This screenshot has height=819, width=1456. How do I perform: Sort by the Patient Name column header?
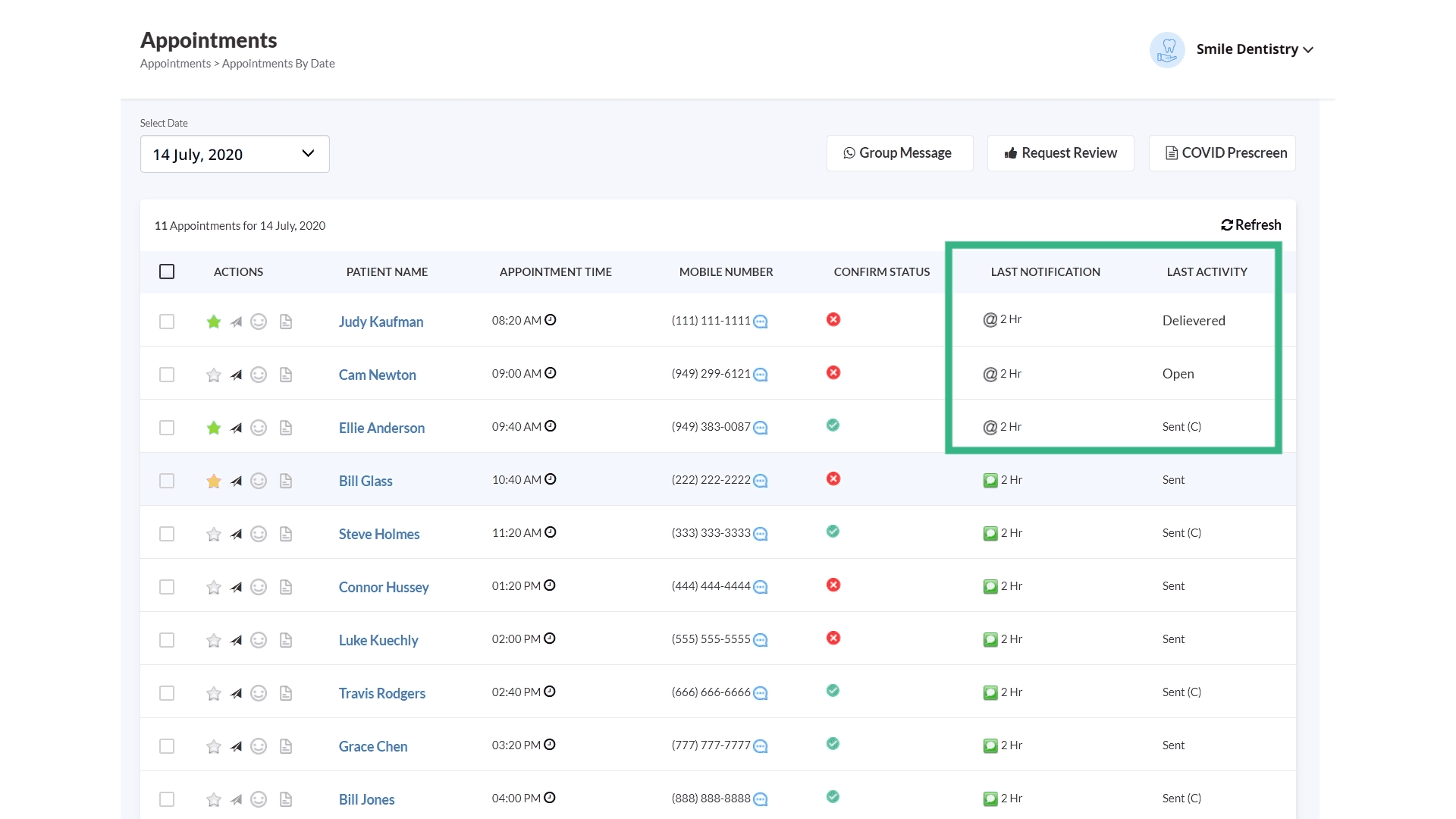(x=387, y=271)
